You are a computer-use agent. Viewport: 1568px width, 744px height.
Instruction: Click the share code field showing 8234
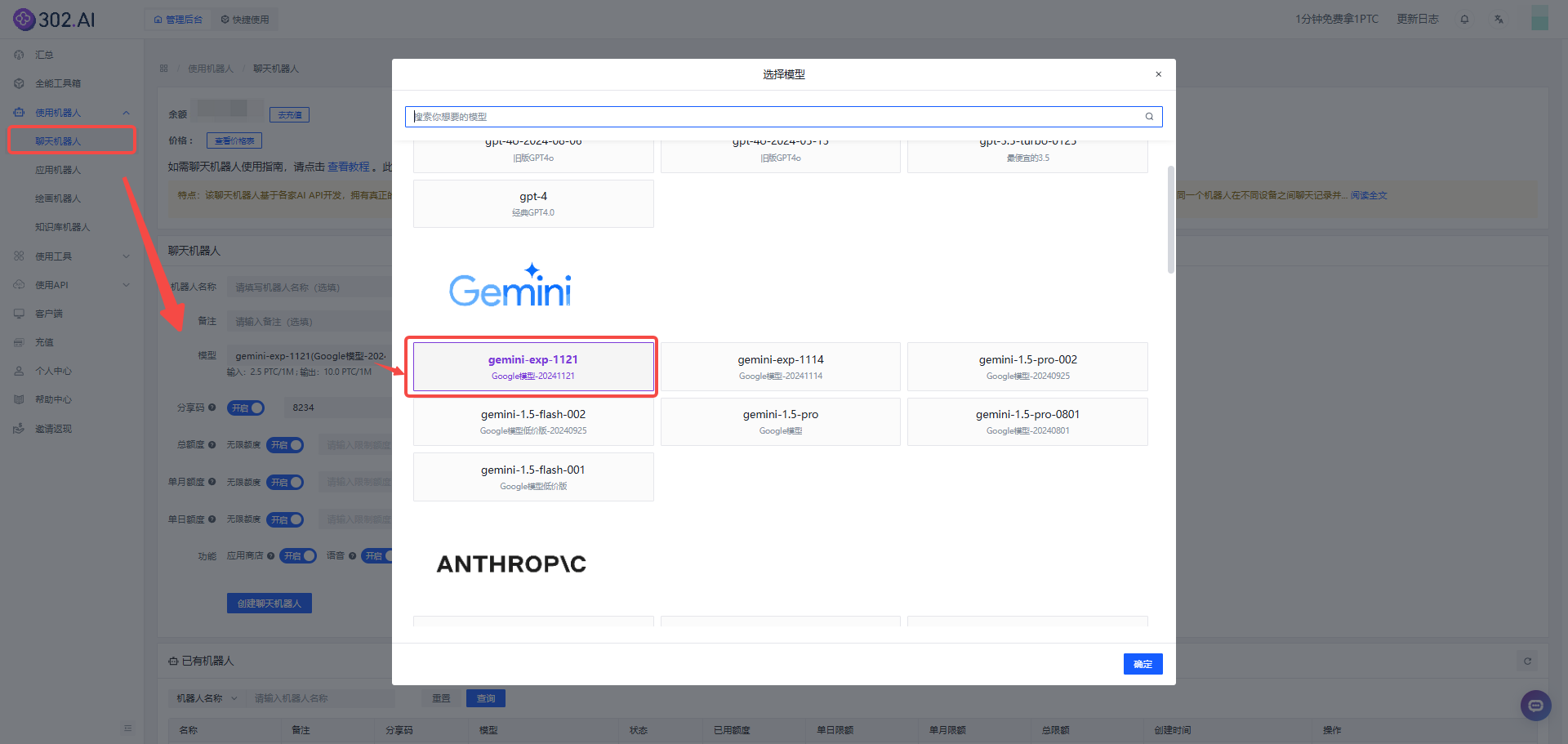337,408
